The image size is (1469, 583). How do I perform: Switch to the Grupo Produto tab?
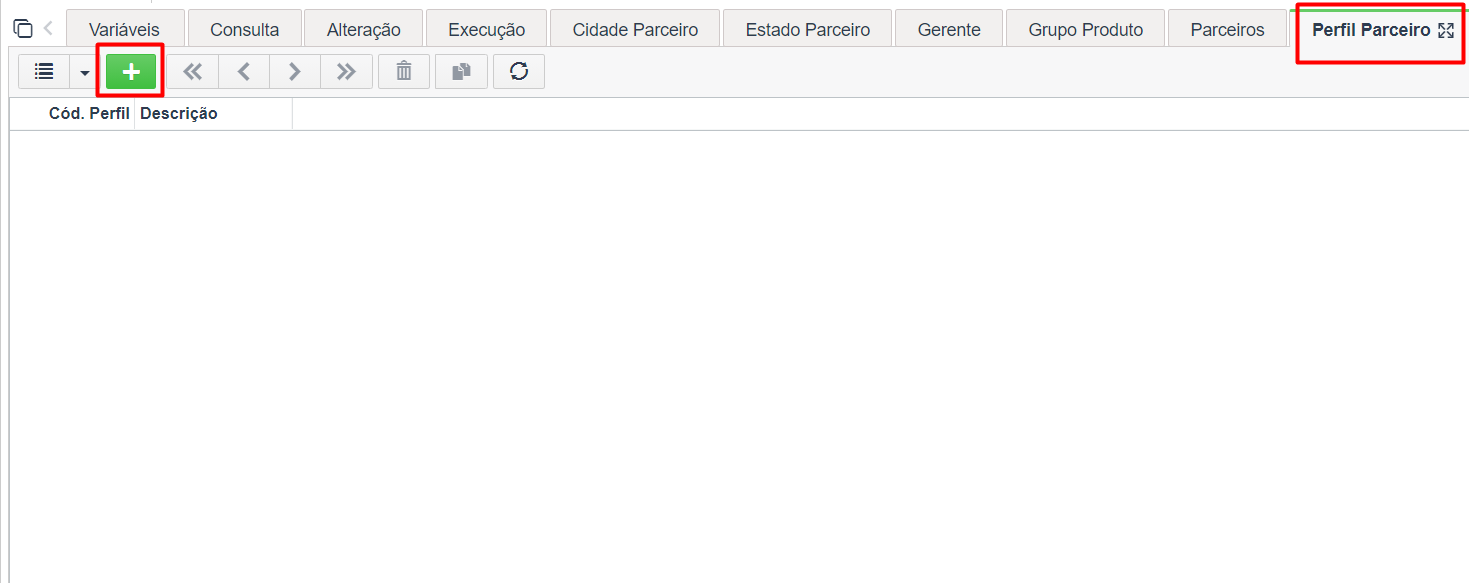tap(1085, 29)
